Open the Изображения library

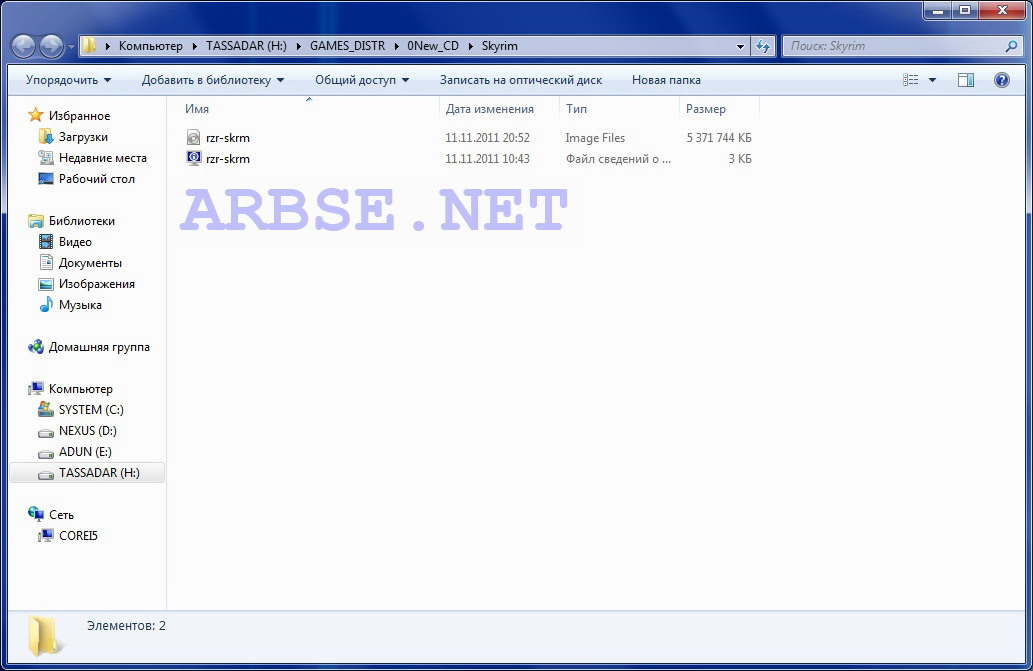pos(97,284)
